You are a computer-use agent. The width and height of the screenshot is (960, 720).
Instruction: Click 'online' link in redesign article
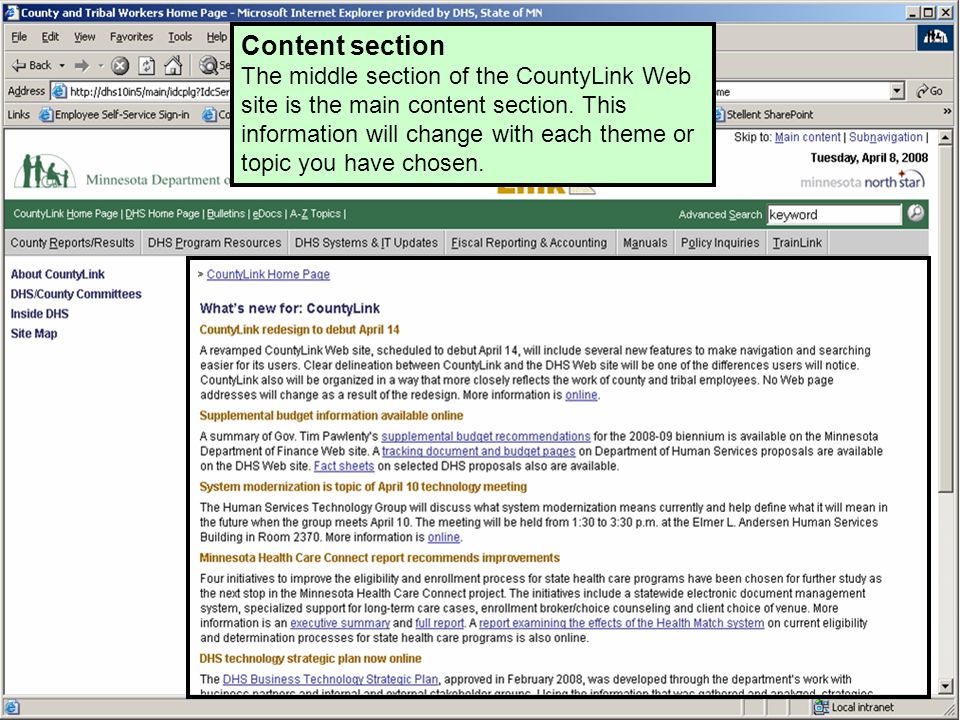pos(581,395)
